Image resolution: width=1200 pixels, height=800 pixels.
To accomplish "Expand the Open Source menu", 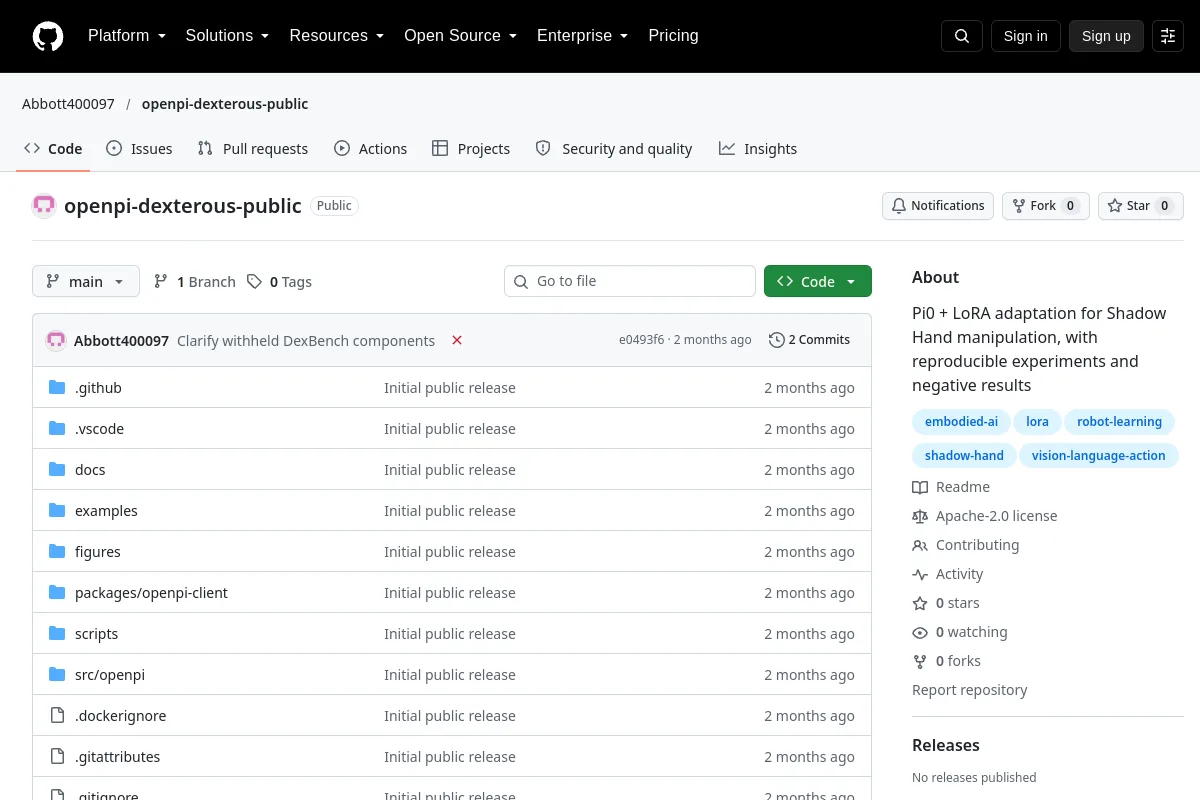I will [x=460, y=36].
